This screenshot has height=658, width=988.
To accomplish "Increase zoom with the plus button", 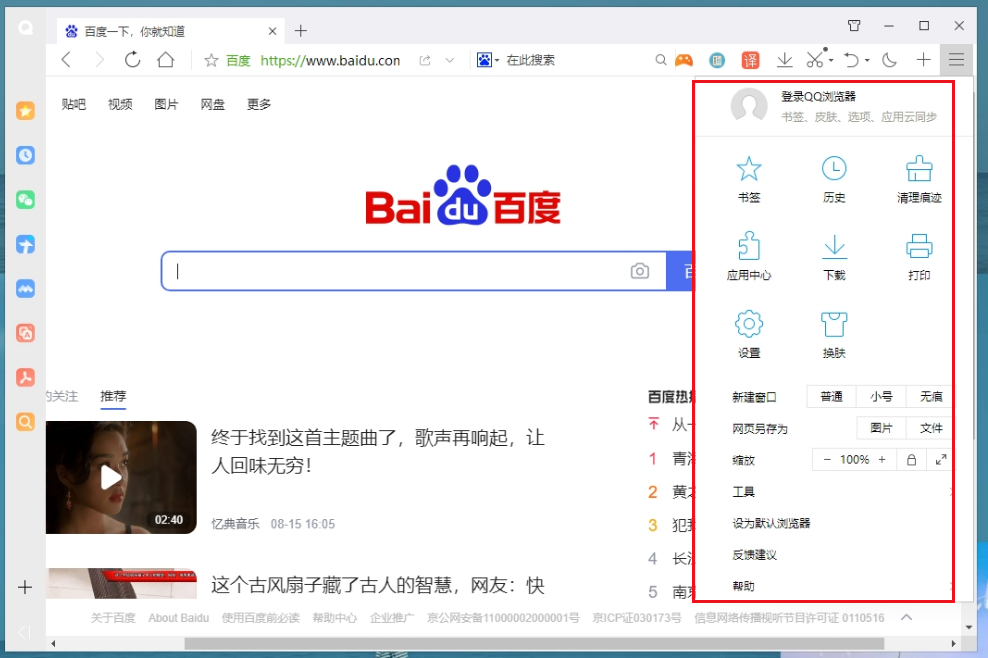I will 882,459.
